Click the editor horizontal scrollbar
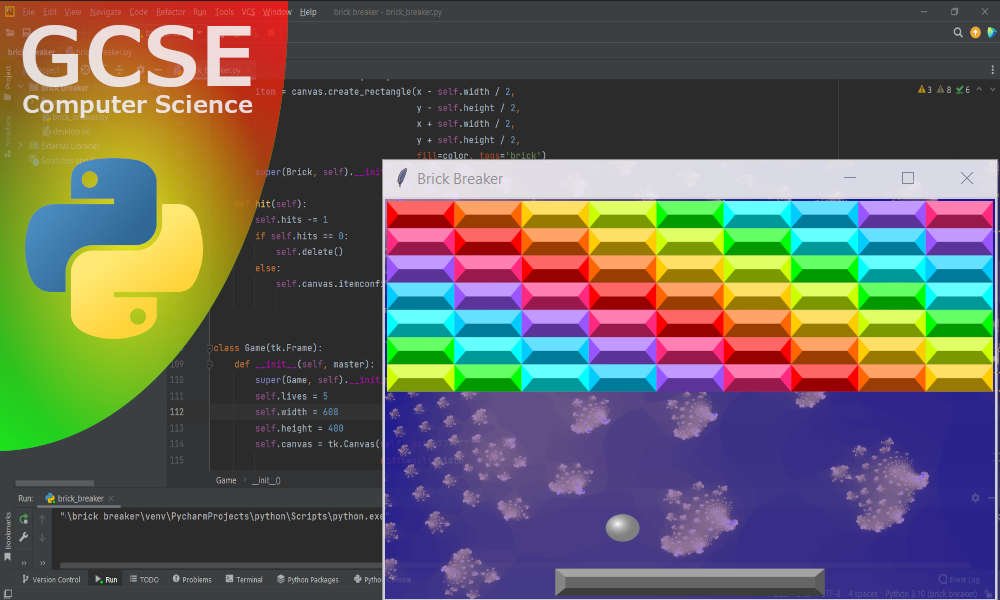The image size is (1000, 600). pos(55,483)
